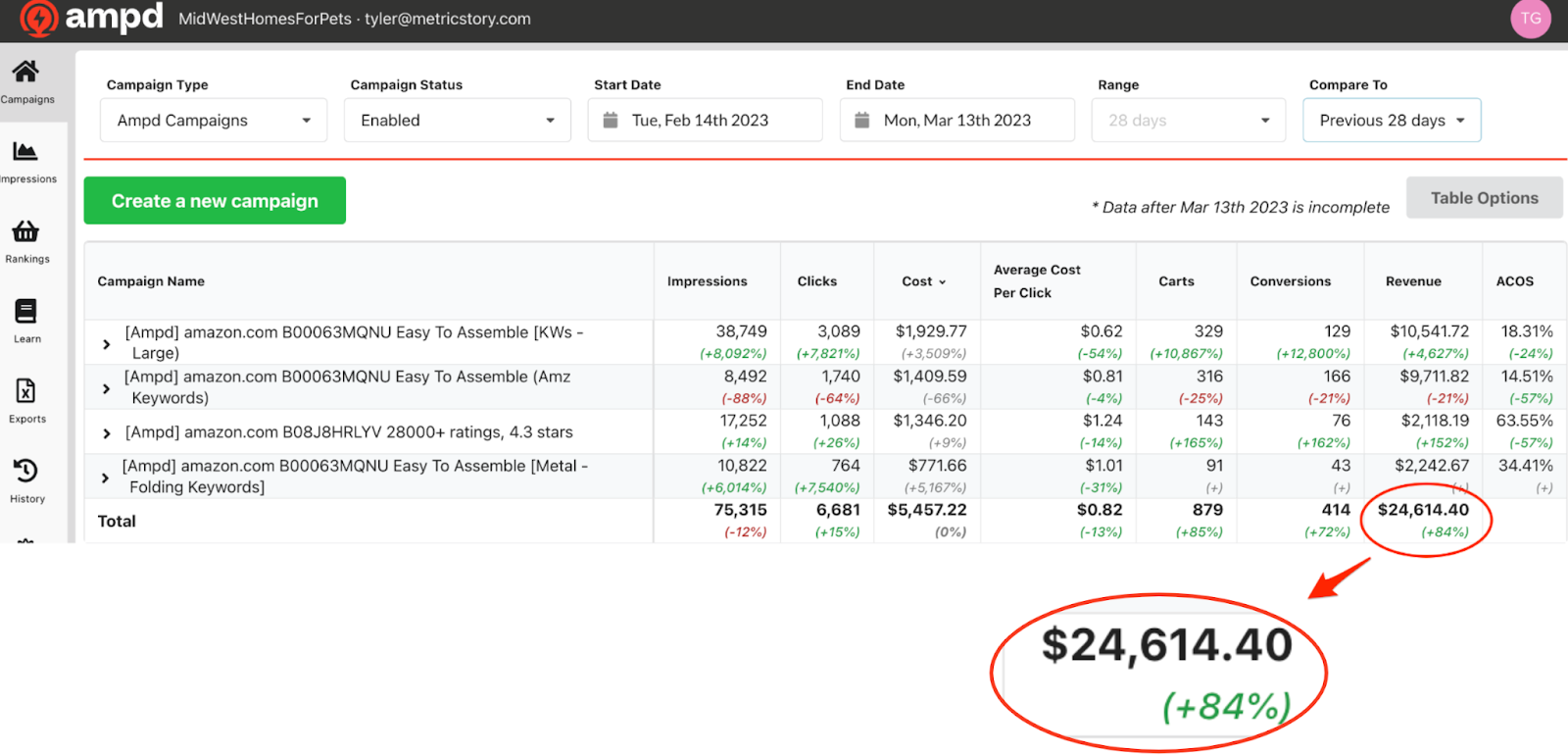The image size is (1568, 755).
Task: Click the total carts 879
Action: [x=1207, y=510]
